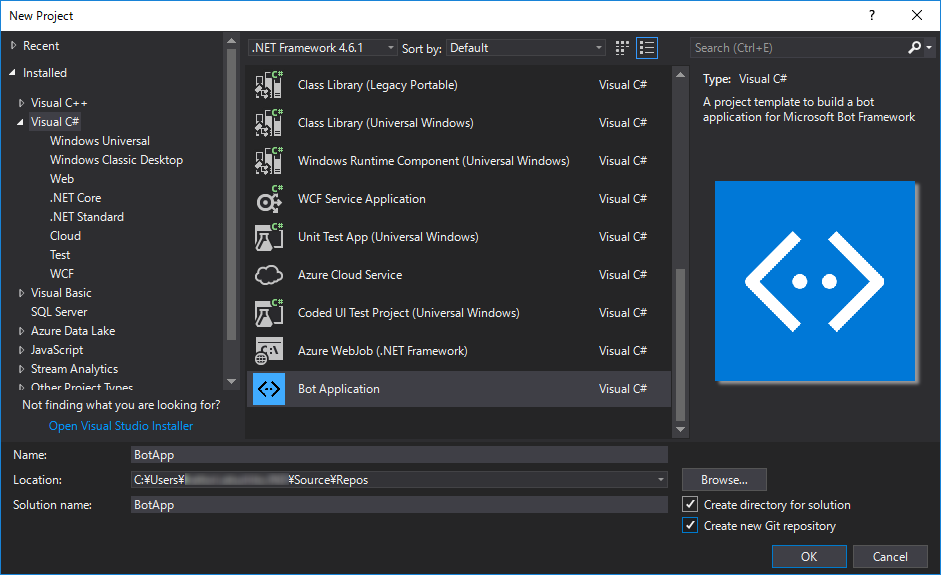
Task: Select the .NET Standard category
Action: click(87, 217)
